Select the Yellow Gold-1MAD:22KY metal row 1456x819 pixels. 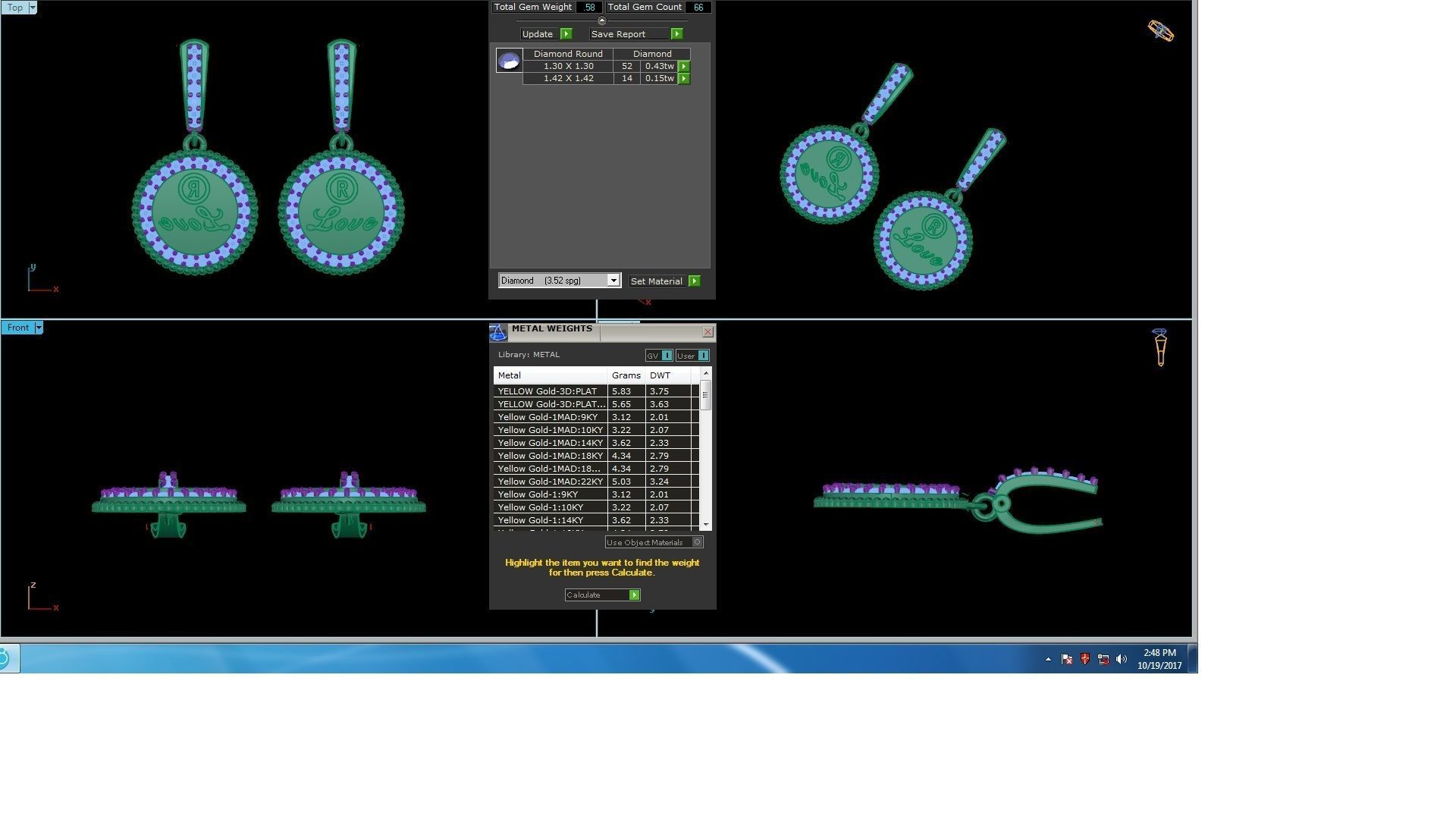(x=551, y=482)
